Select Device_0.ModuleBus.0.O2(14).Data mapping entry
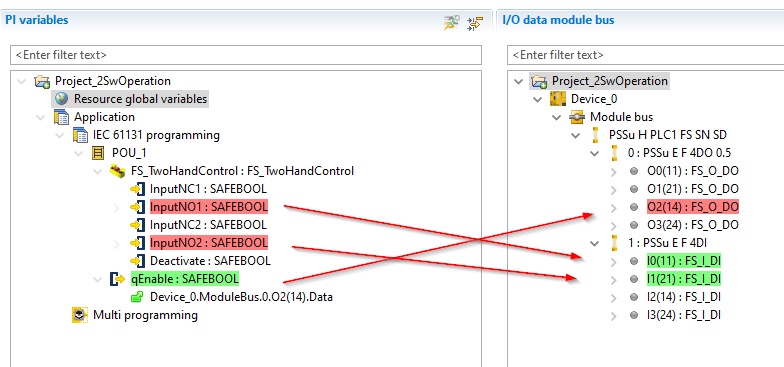Viewport: 784px width, 367px height. click(x=242, y=297)
